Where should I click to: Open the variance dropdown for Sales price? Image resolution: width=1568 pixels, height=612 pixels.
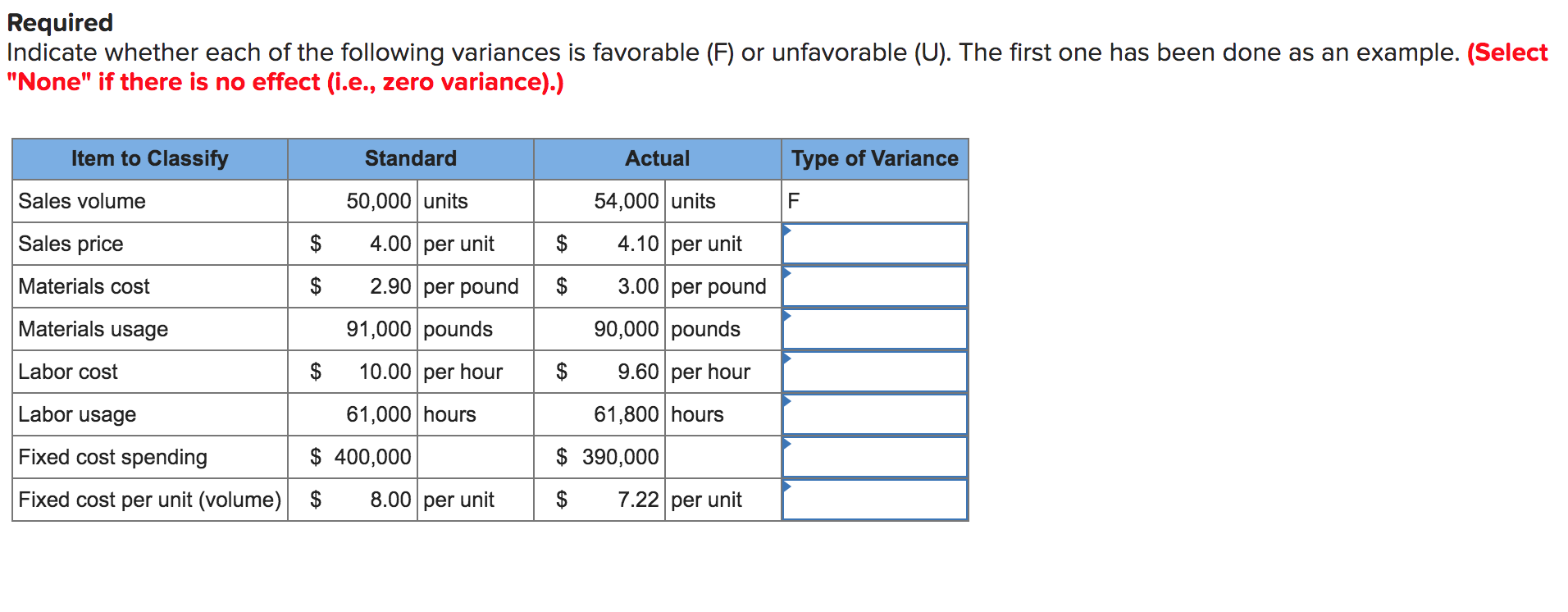click(x=873, y=243)
